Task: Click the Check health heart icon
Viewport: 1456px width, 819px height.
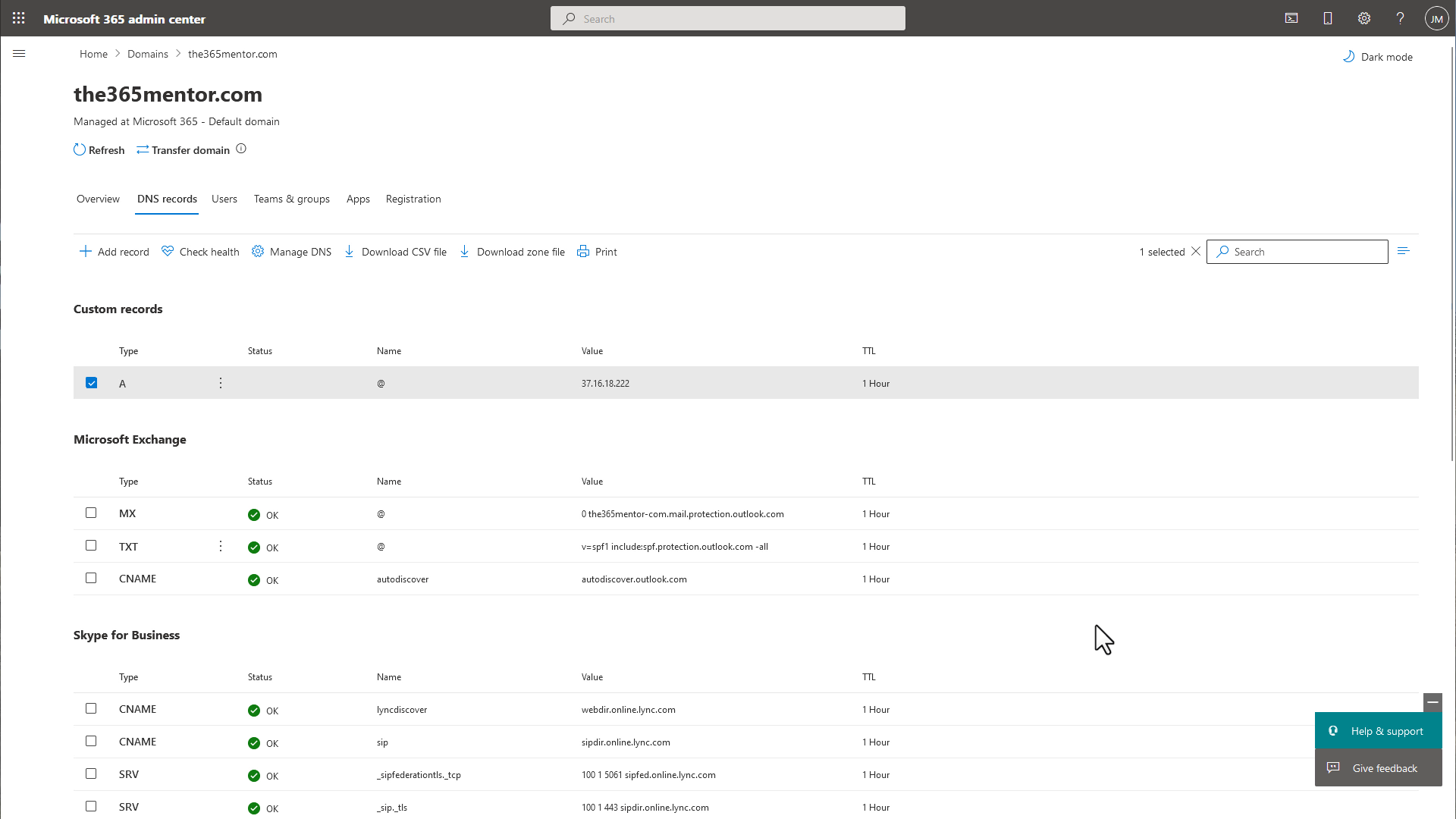Action: (168, 251)
